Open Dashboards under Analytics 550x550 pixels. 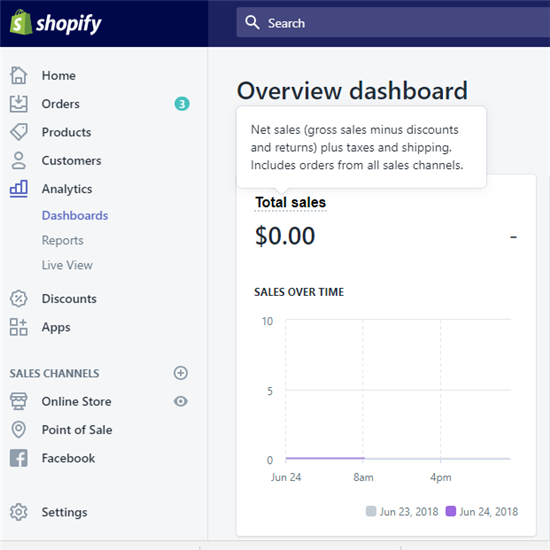[75, 216]
